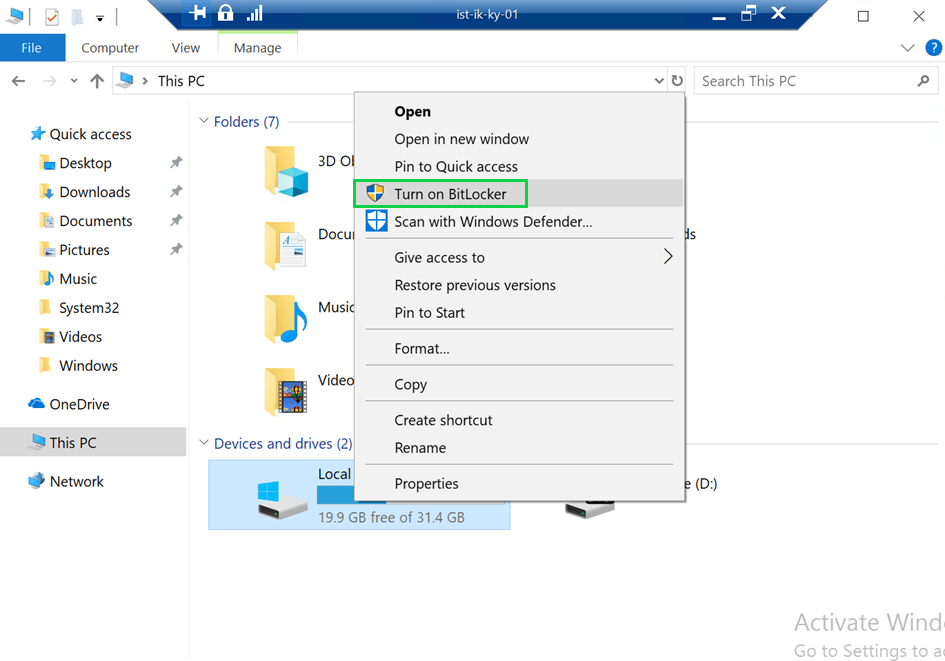Open Customize Quick Access Toolbar dropdown
The height and width of the screenshot is (661, 945).
coord(100,18)
